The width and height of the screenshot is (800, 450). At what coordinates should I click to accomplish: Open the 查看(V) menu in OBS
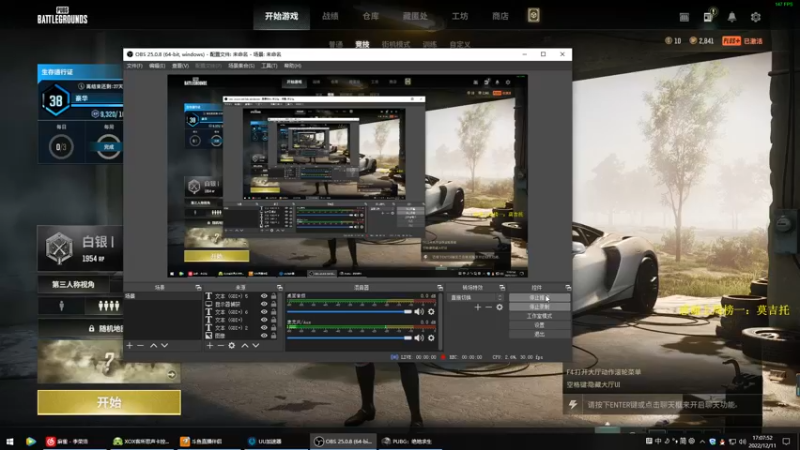180,66
